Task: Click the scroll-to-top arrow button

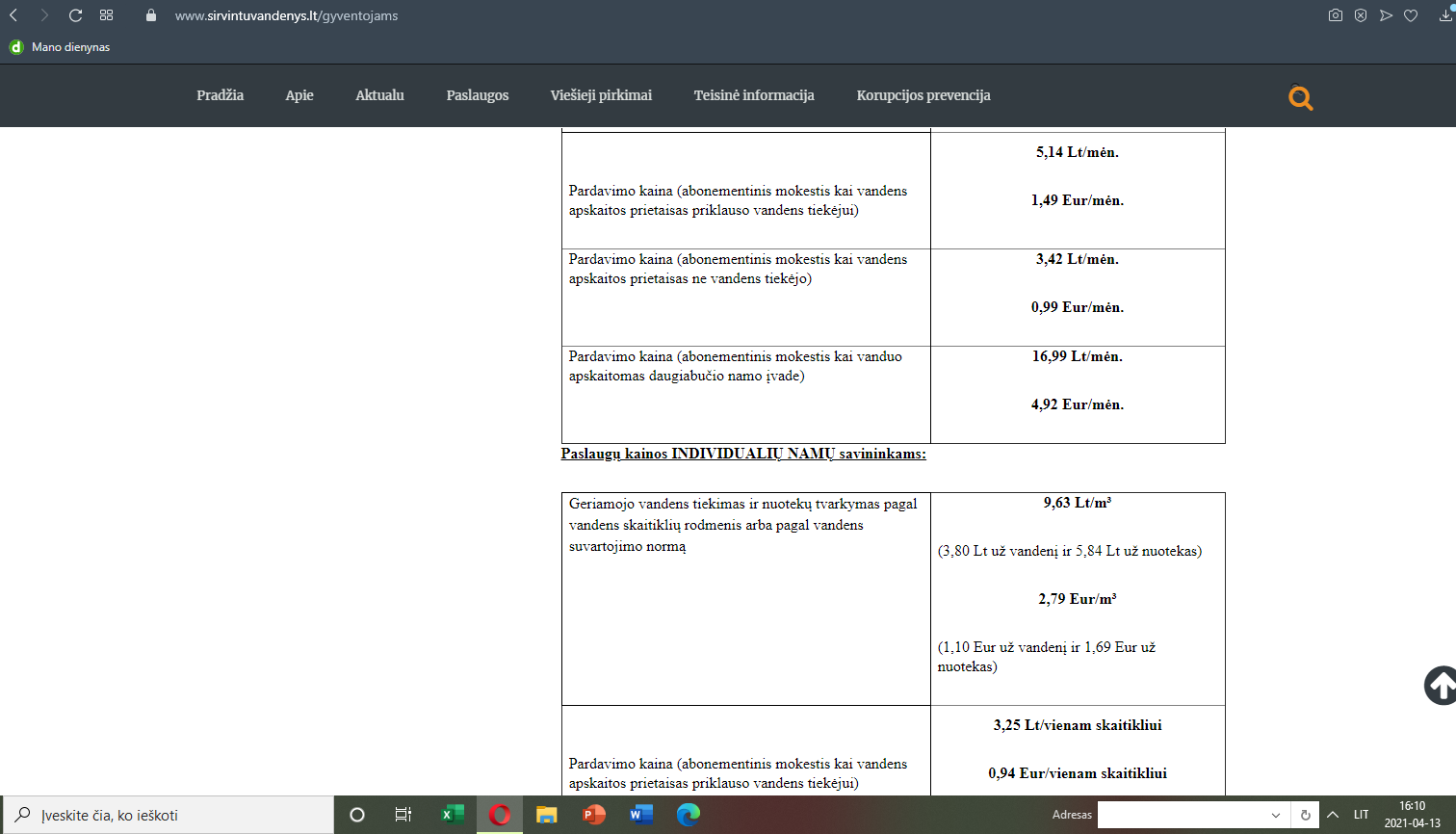Action: (1441, 686)
